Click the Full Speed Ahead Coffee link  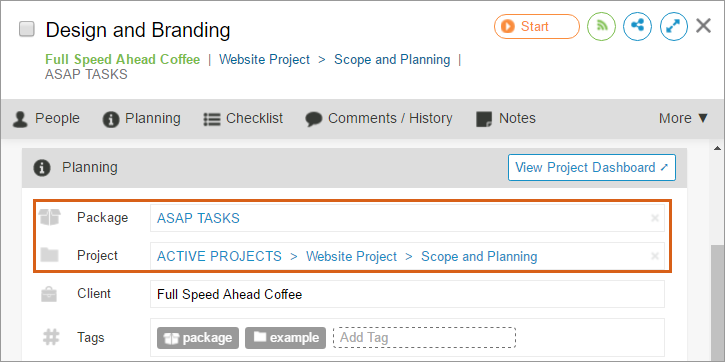tap(123, 60)
